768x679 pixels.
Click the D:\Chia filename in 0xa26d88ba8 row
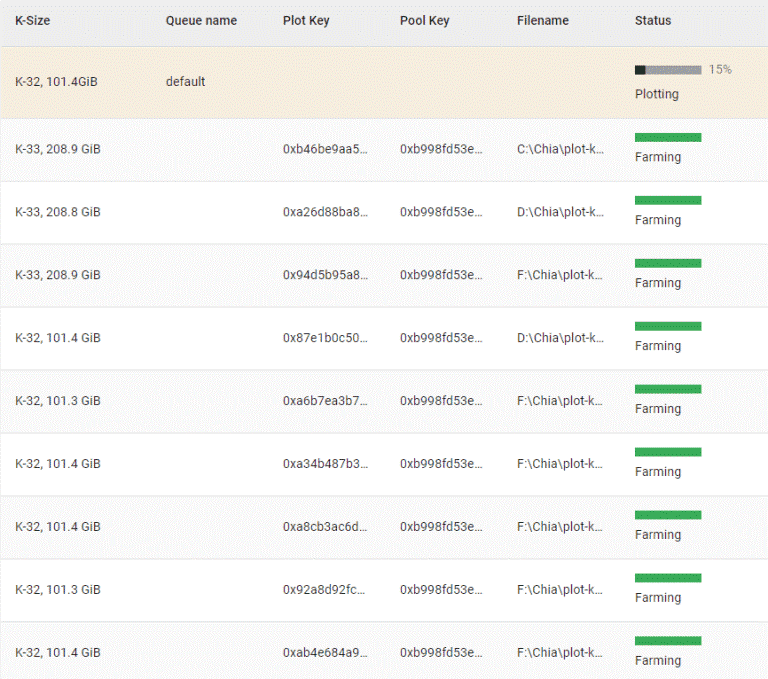click(560, 212)
